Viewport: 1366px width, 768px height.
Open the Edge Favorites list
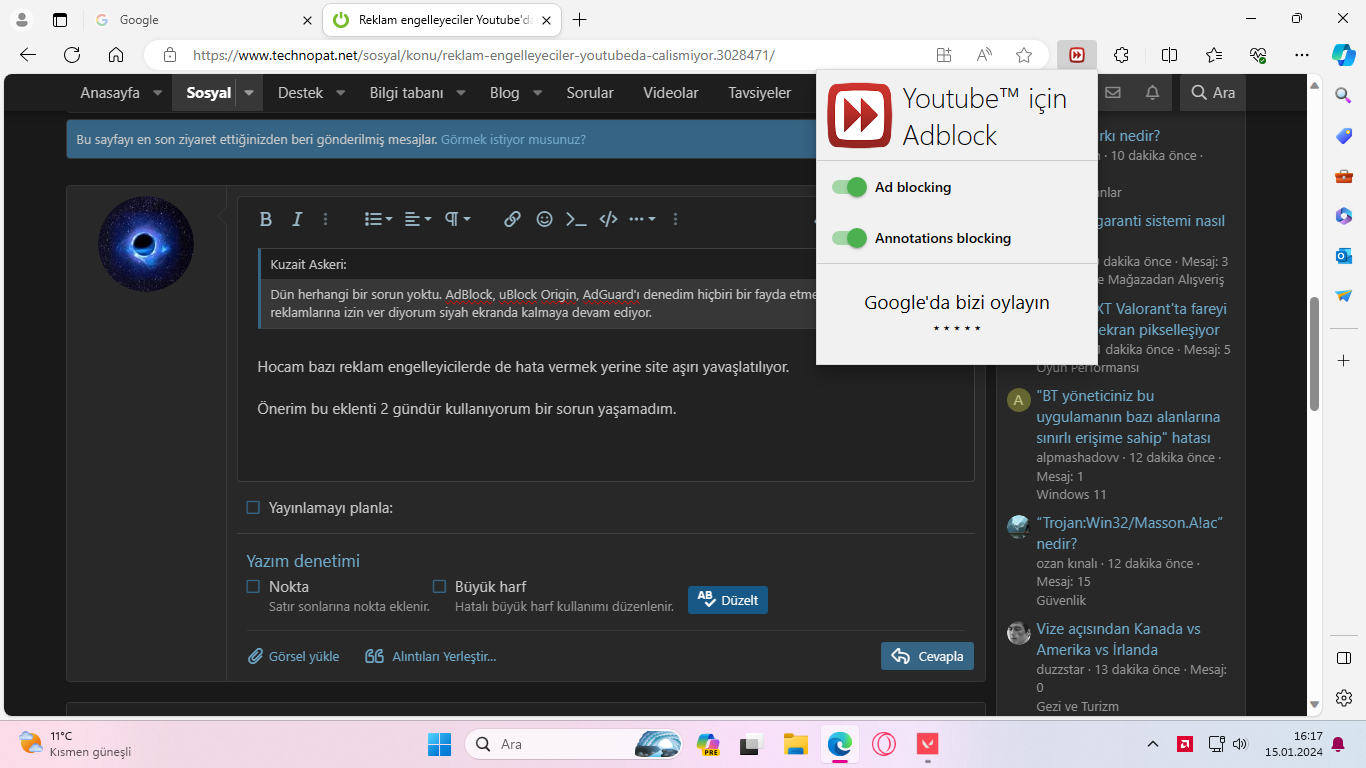(1214, 55)
